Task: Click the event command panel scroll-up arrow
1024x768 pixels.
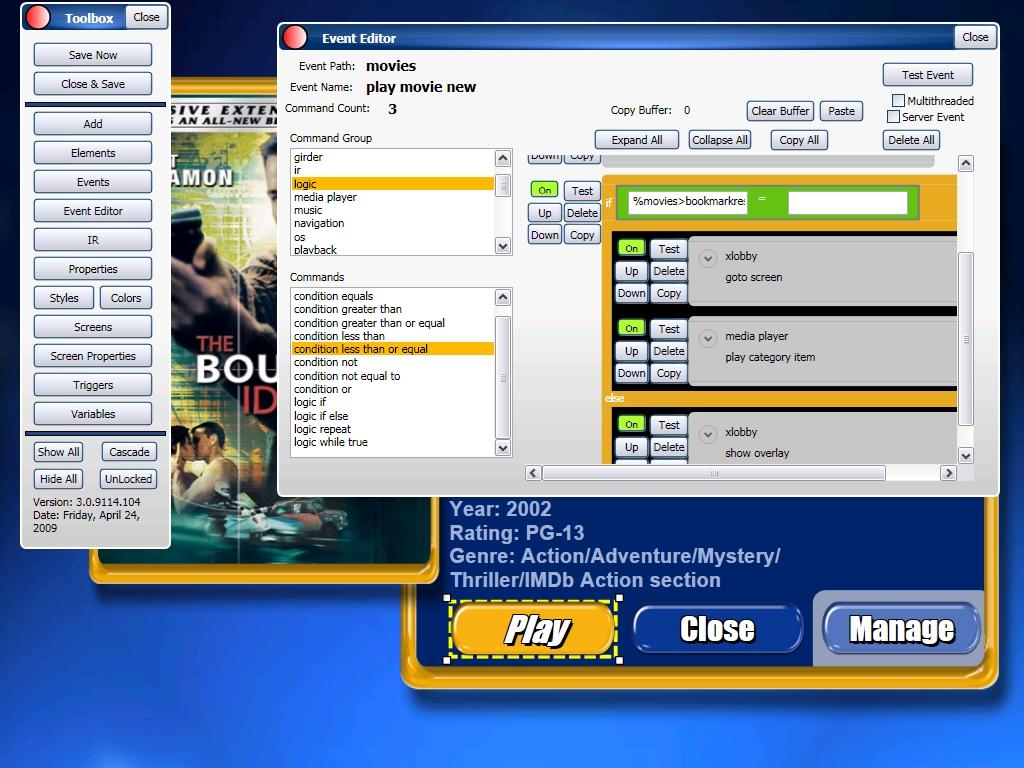Action: pos(966,163)
